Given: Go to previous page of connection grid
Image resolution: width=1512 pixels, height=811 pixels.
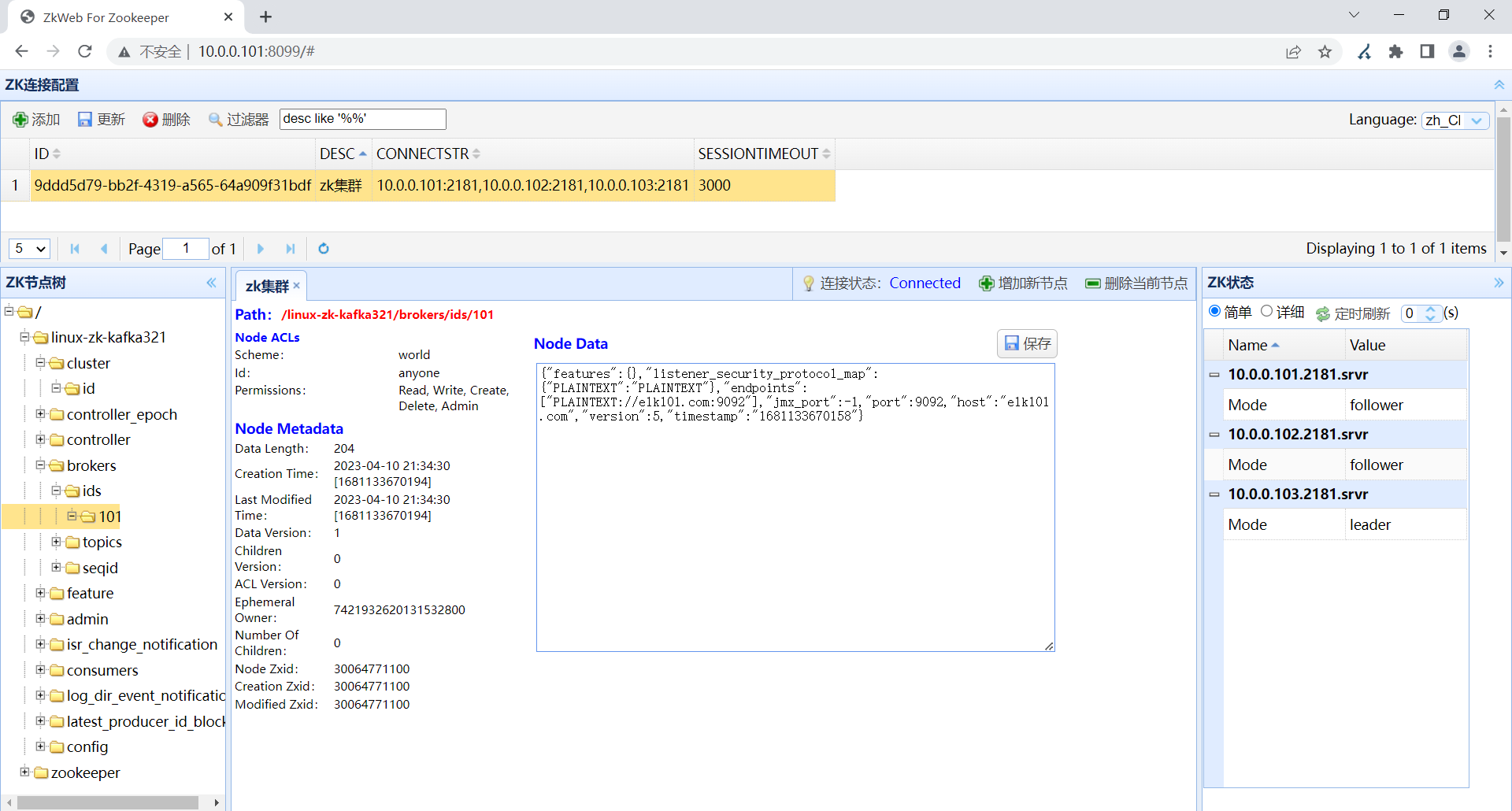Looking at the screenshot, I should [x=104, y=249].
